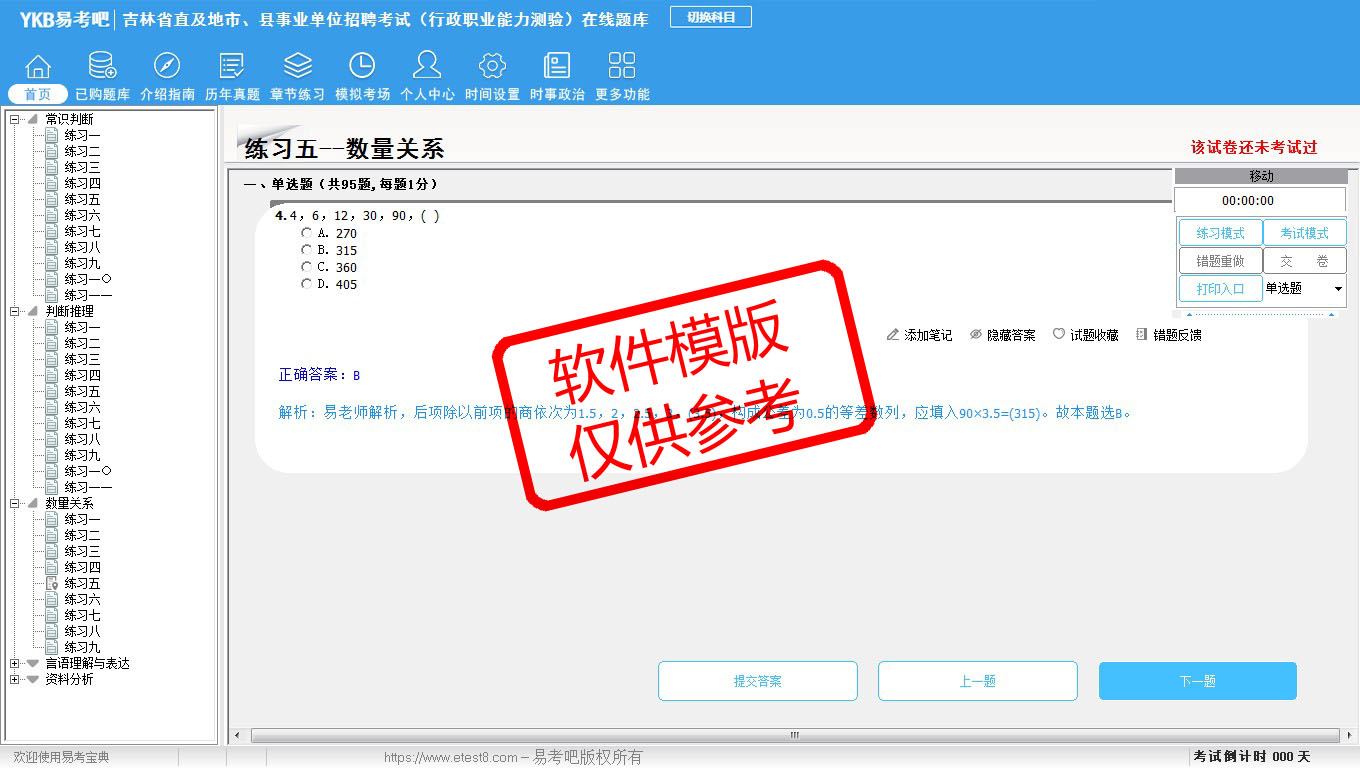Select the 章节练习 layers icon

click(x=297, y=67)
